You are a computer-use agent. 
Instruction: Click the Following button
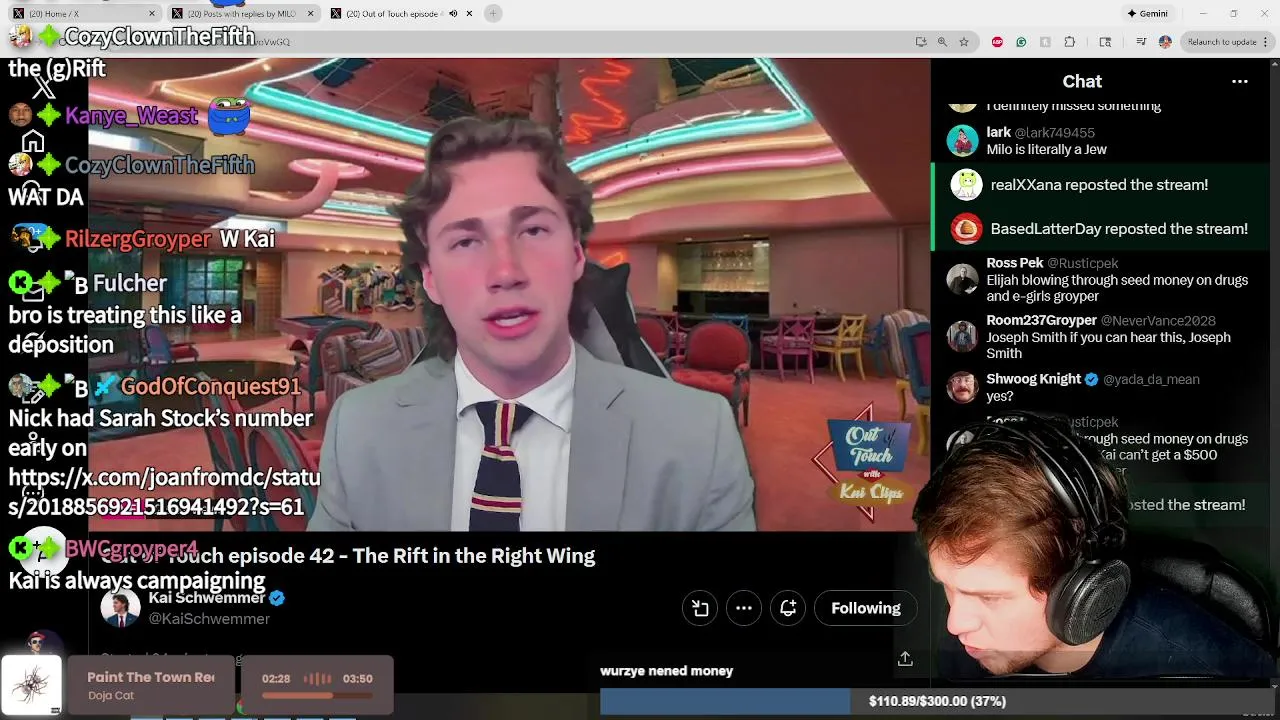866,608
